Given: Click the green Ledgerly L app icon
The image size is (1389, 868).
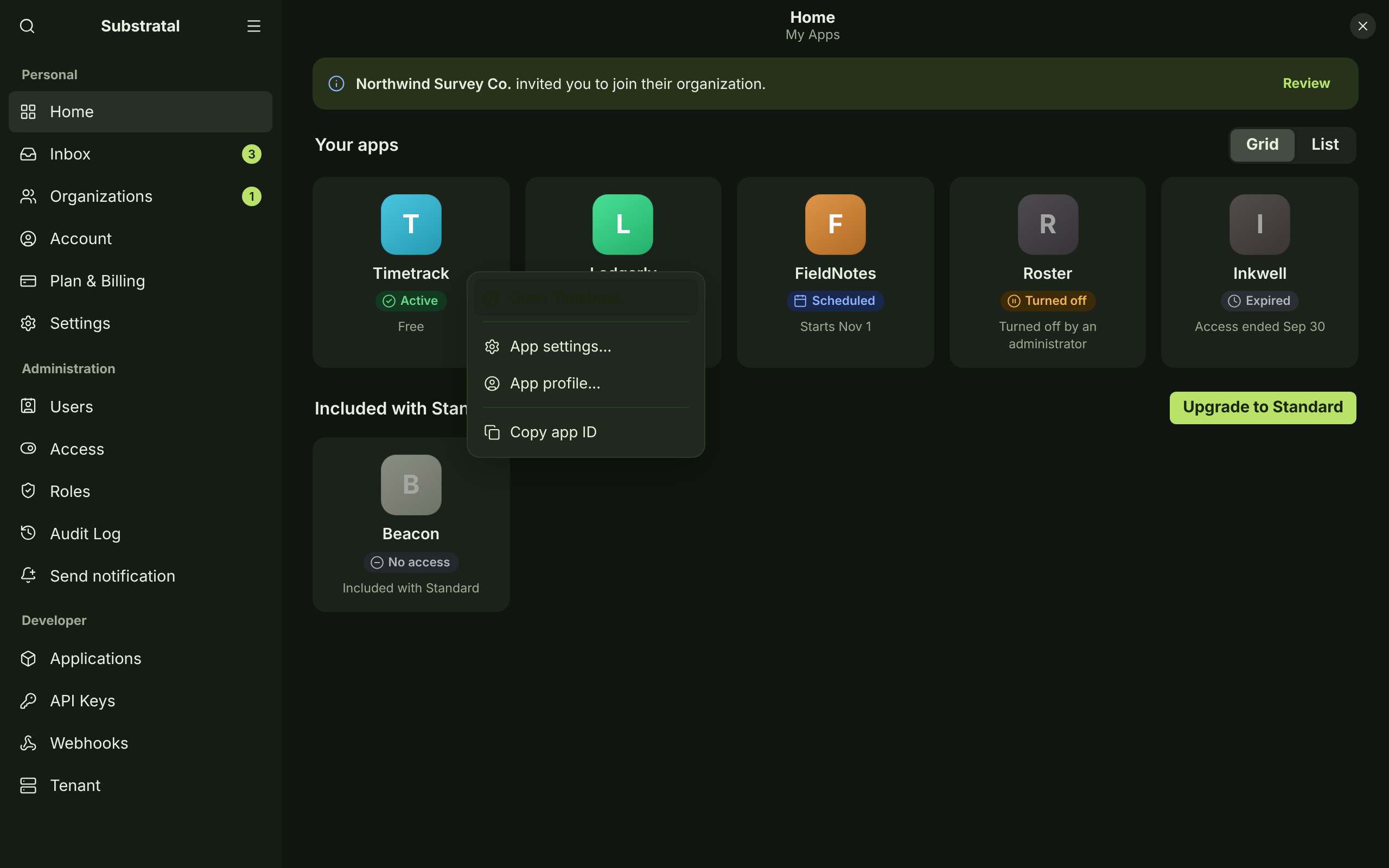Looking at the screenshot, I should point(623,225).
